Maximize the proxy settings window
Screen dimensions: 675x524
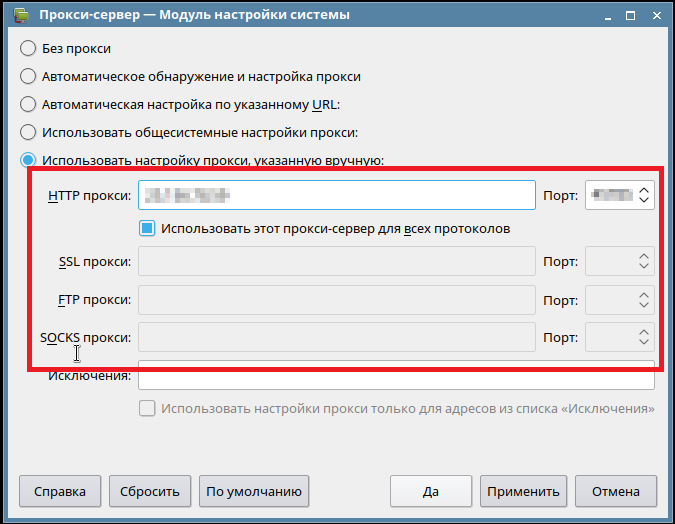tap(631, 16)
